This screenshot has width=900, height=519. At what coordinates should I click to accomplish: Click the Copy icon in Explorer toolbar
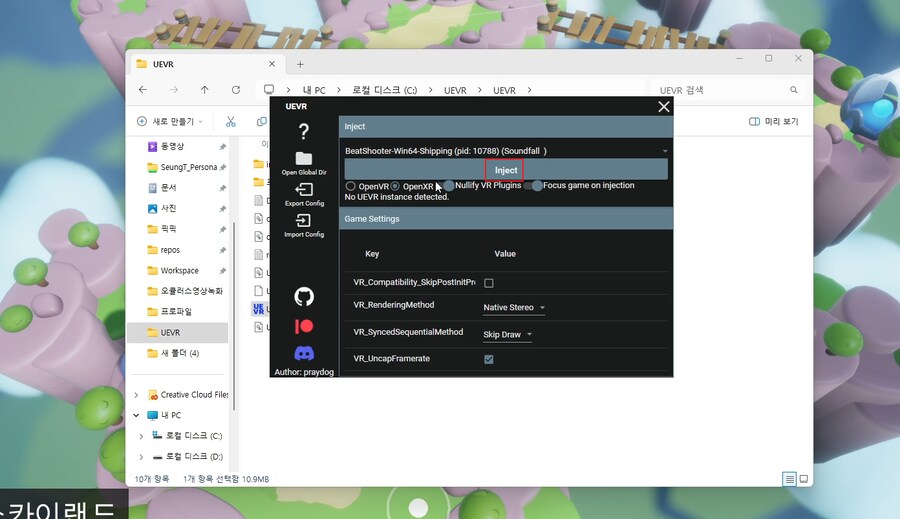pyautogui.click(x=262, y=121)
